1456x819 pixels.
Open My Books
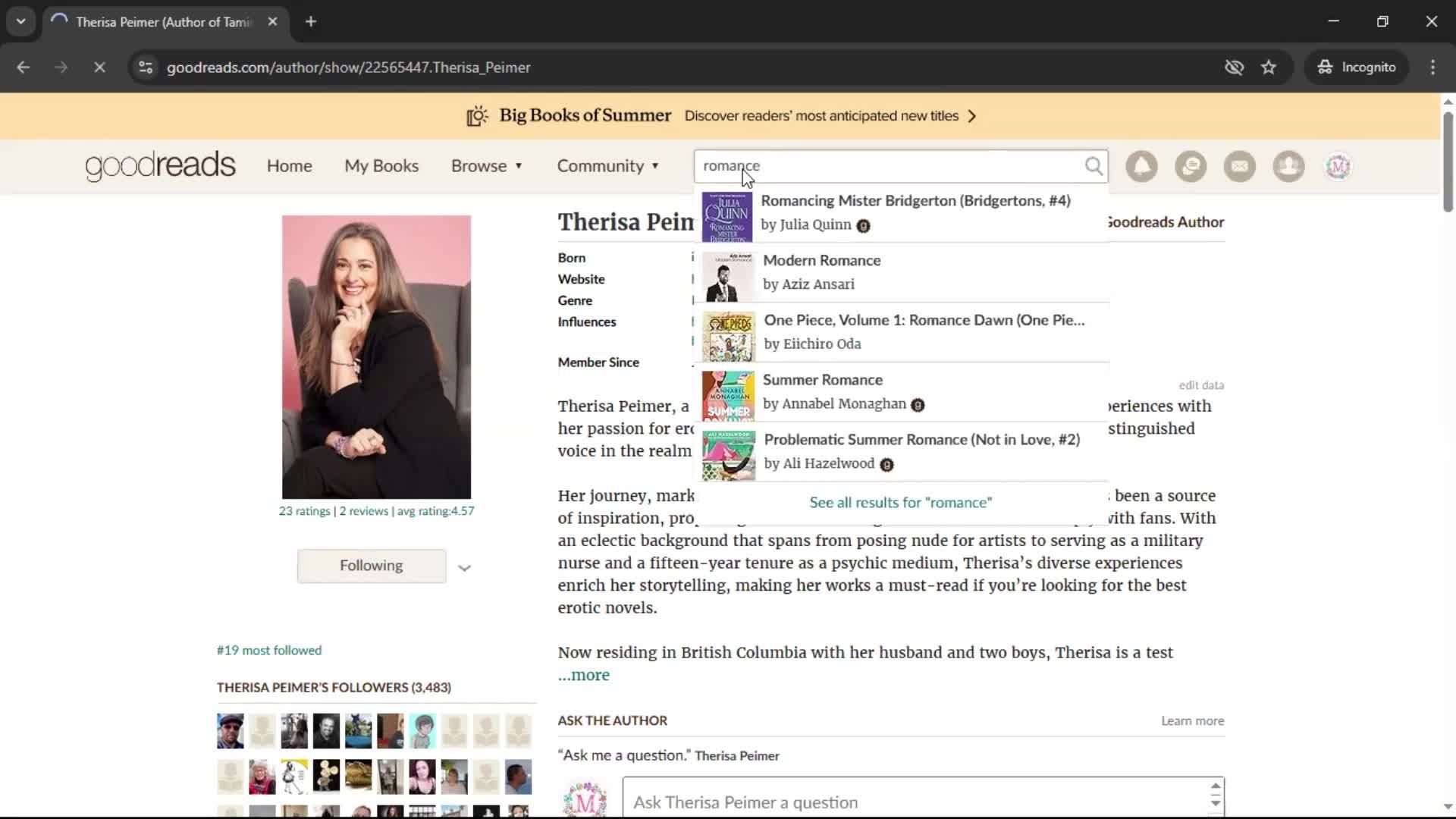tap(381, 166)
